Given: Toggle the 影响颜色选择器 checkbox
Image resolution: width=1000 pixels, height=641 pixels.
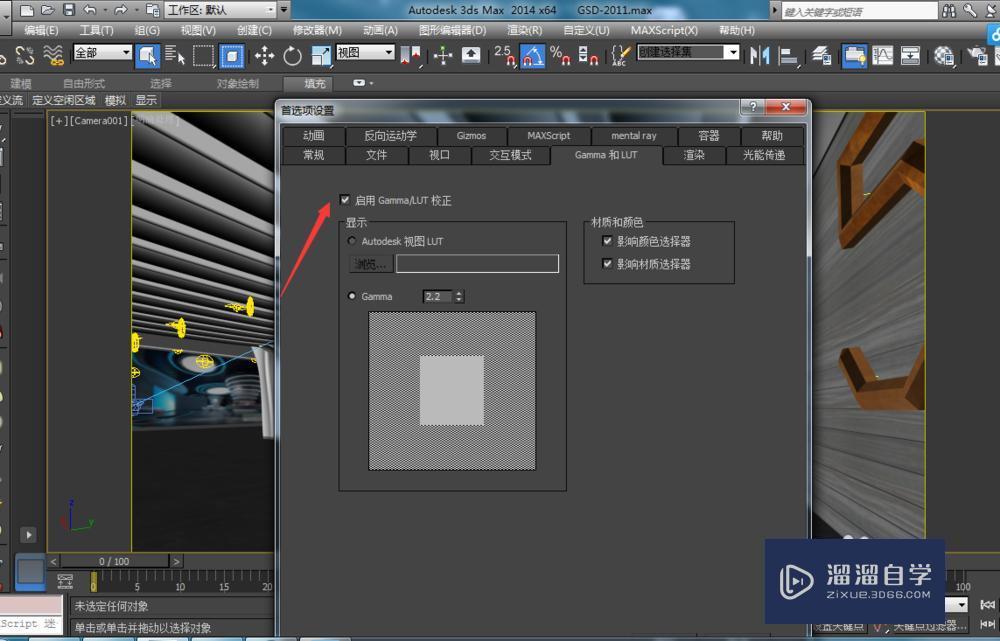Looking at the screenshot, I should click(607, 240).
